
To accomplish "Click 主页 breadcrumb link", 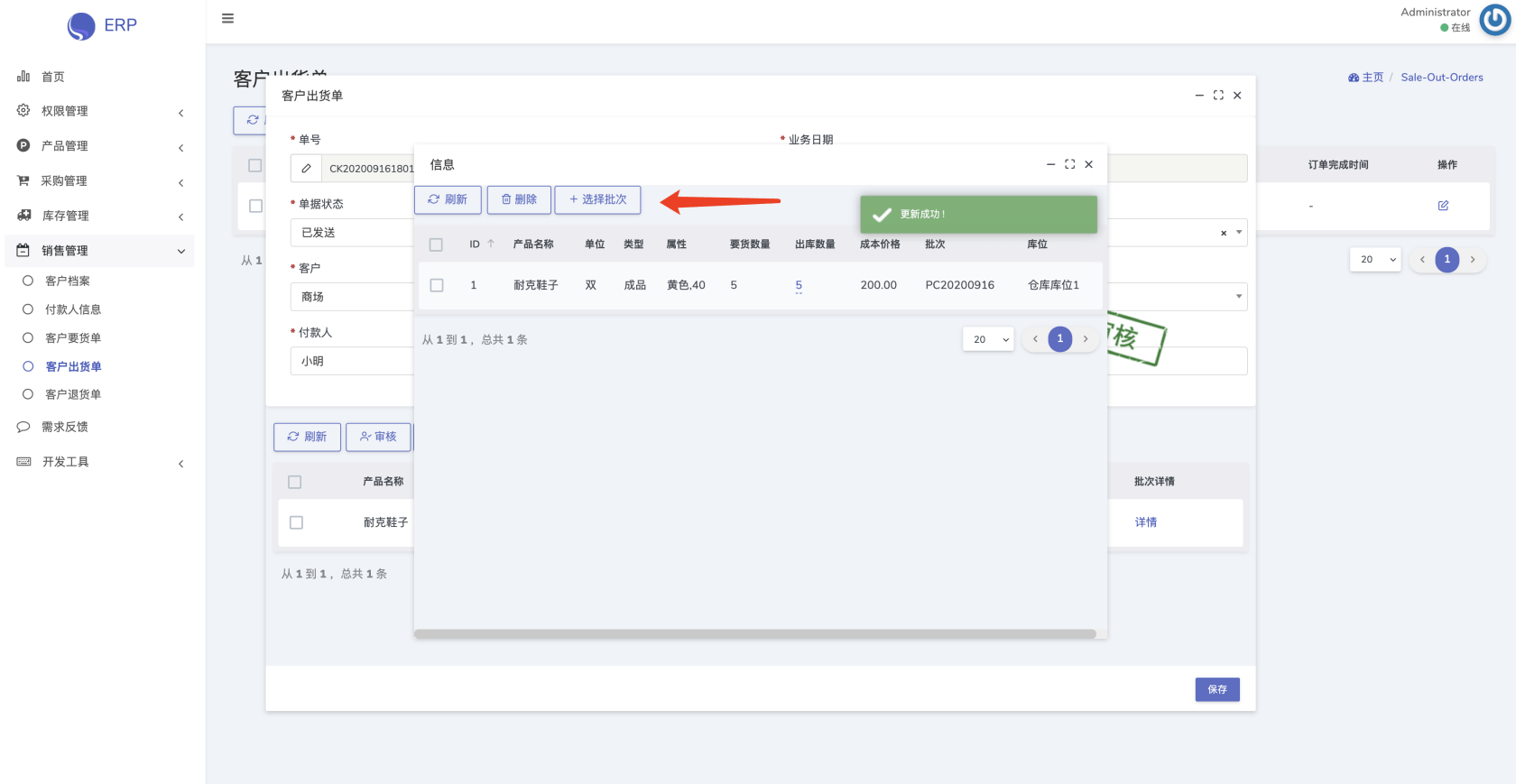I will pyautogui.click(x=1365, y=78).
